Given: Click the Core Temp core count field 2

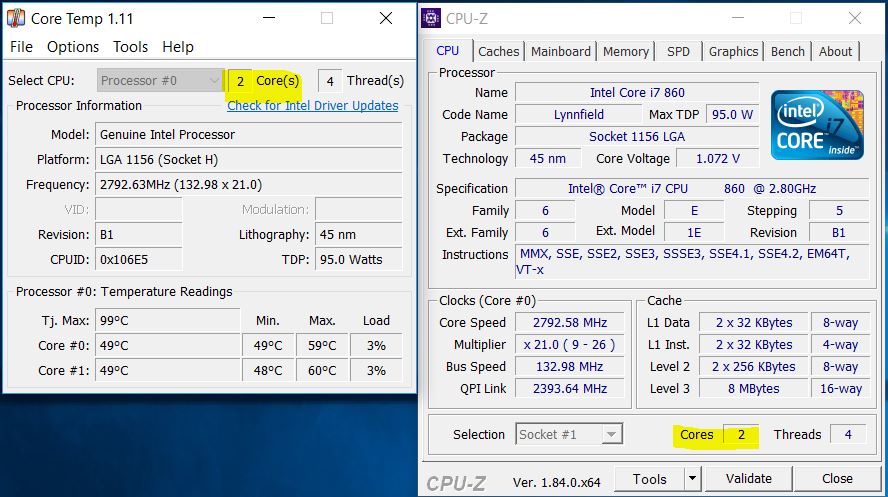Looking at the screenshot, I should coord(240,81).
